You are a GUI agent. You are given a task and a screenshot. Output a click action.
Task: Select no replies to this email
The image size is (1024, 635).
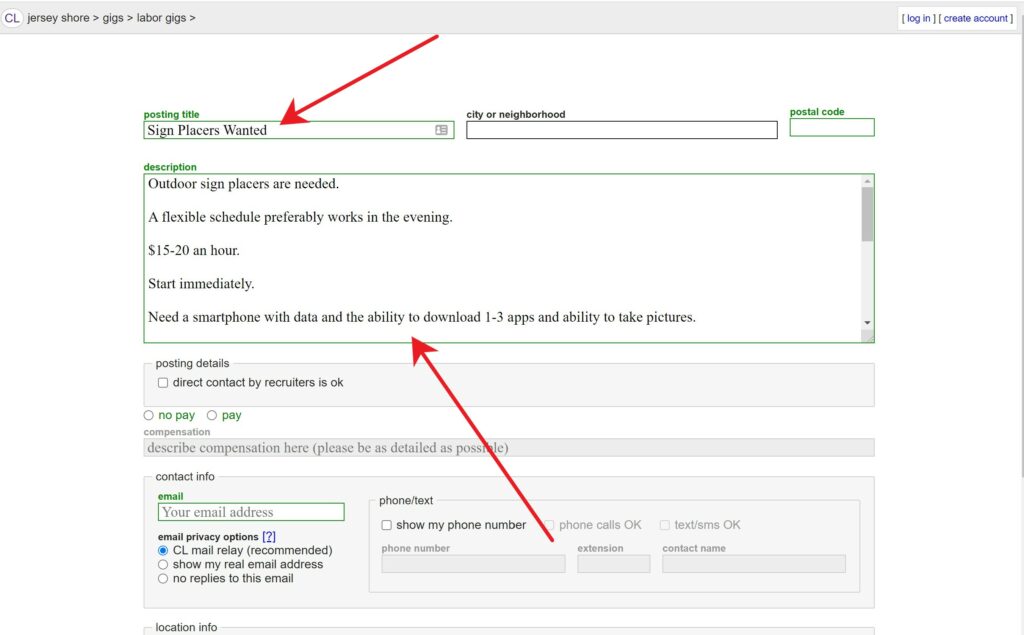(x=163, y=579)
